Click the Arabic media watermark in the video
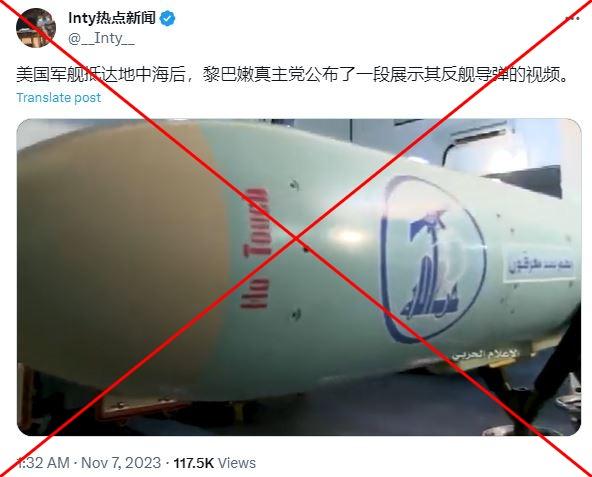The image size is (592, 477). [x=486, y=354]
